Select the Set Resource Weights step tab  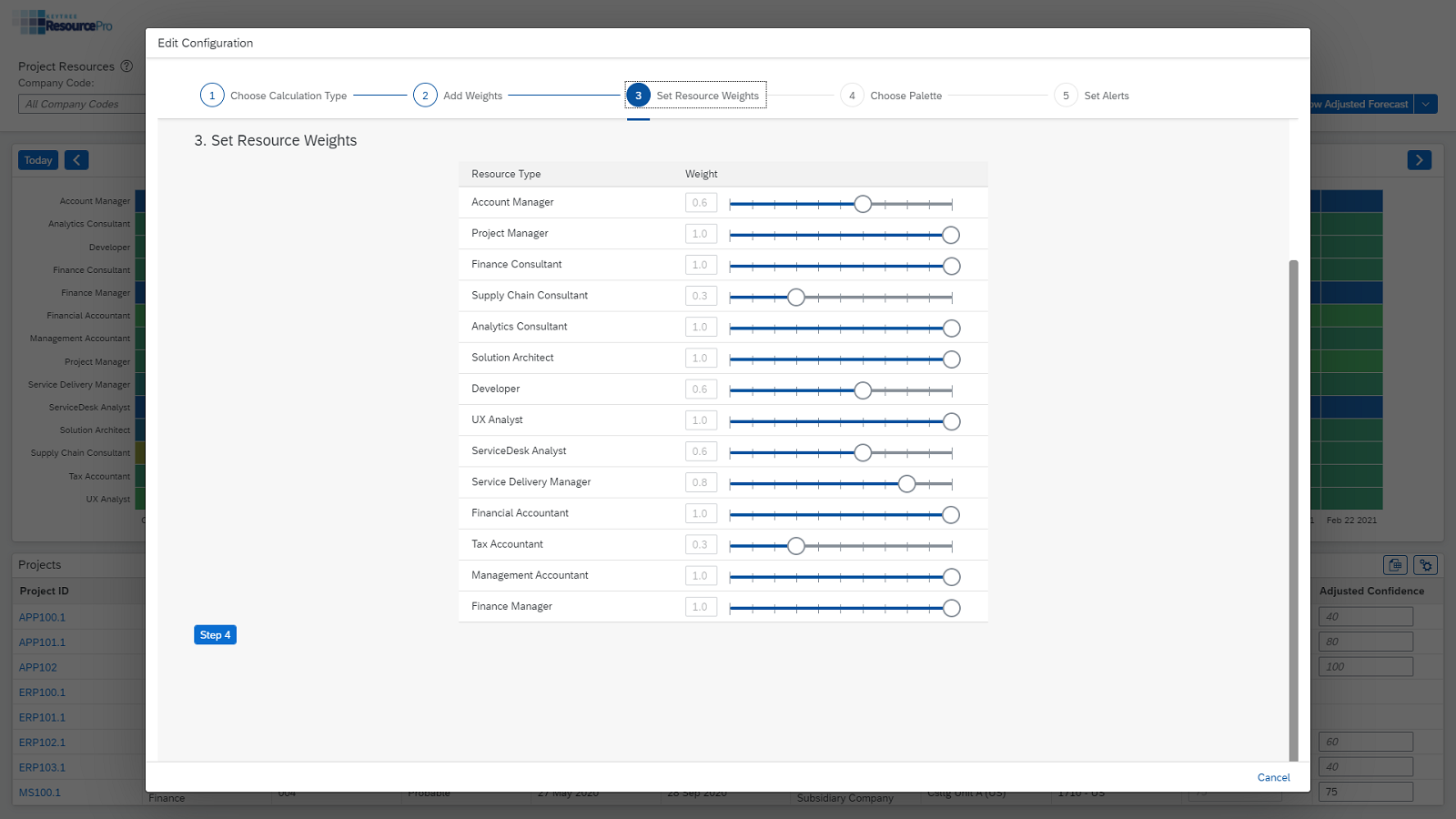(x=707, y=96)
